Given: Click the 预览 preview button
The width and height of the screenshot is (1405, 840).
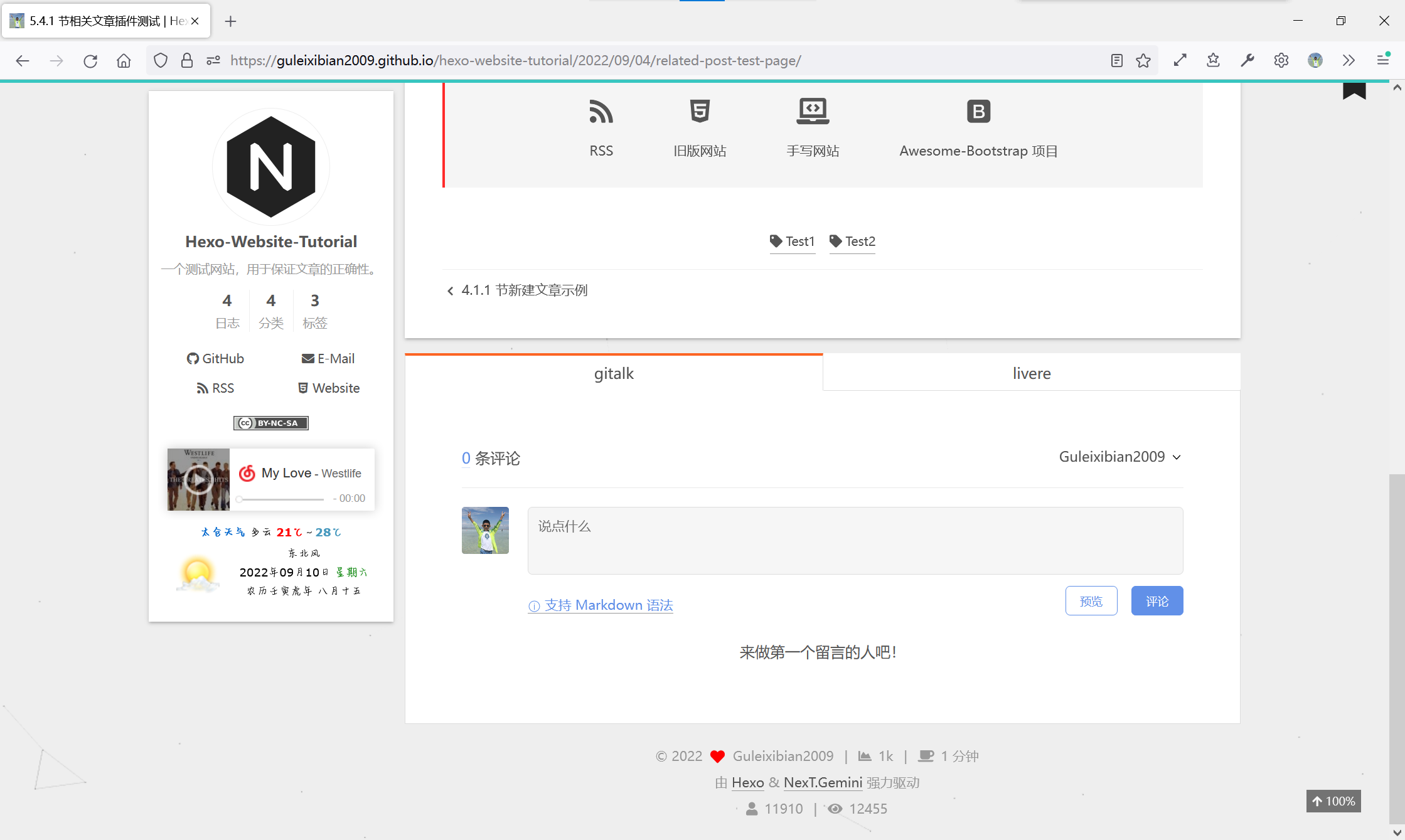Looking at the screenshot, I should (1091, 601).
